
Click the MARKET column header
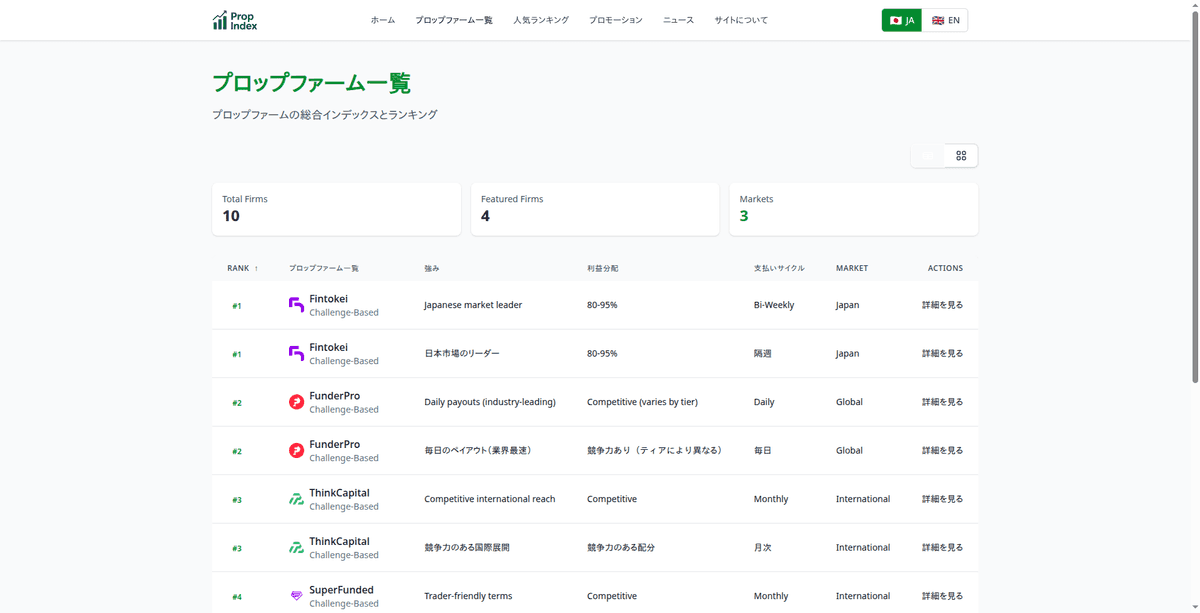[852, 268]
